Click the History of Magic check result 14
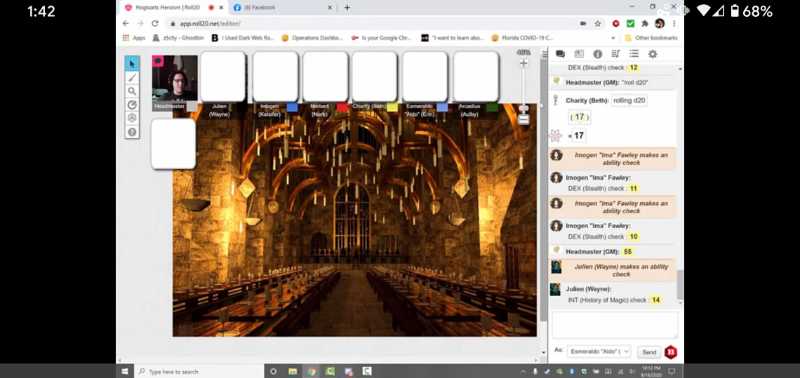 (x=656, y=300)
